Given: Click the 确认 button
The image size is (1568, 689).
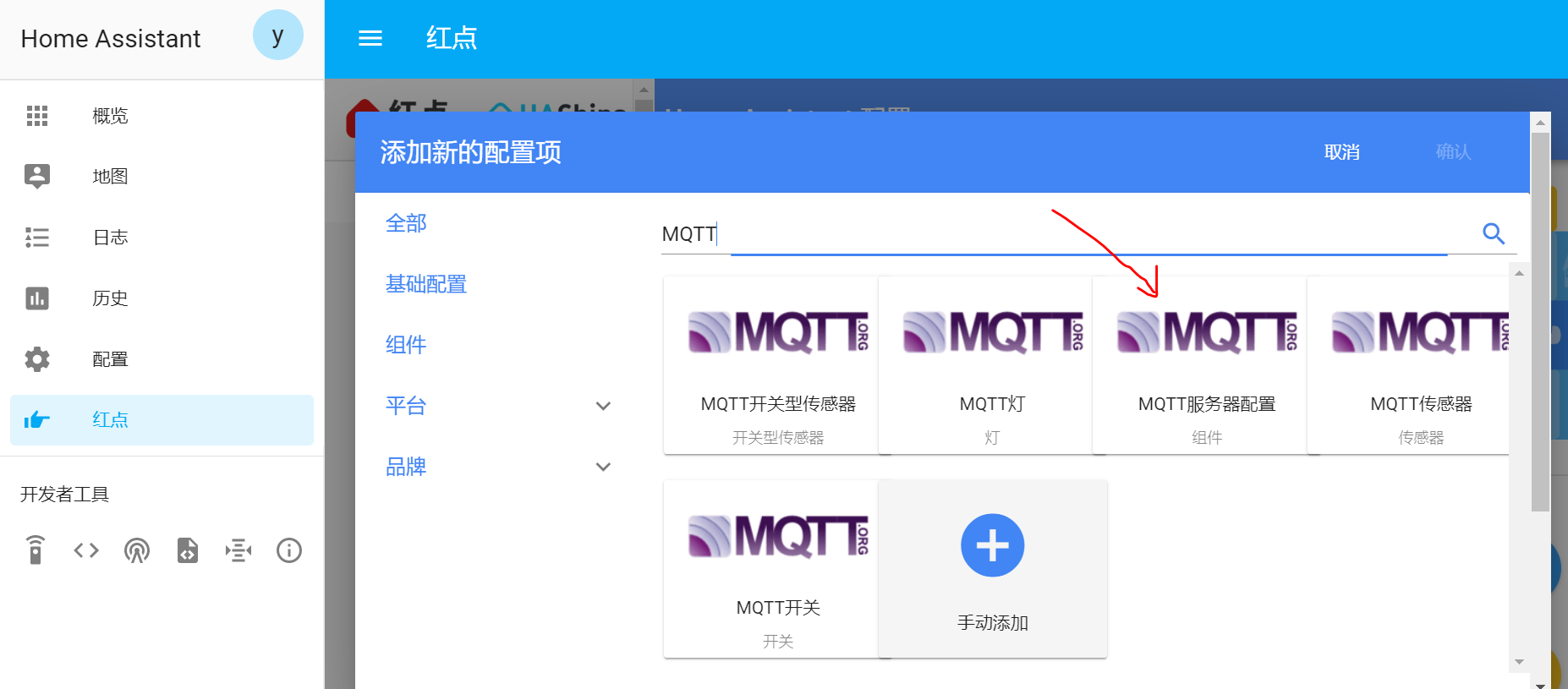Looking at the screenshot, I should pyautogui.click(x=1453, y=152).
